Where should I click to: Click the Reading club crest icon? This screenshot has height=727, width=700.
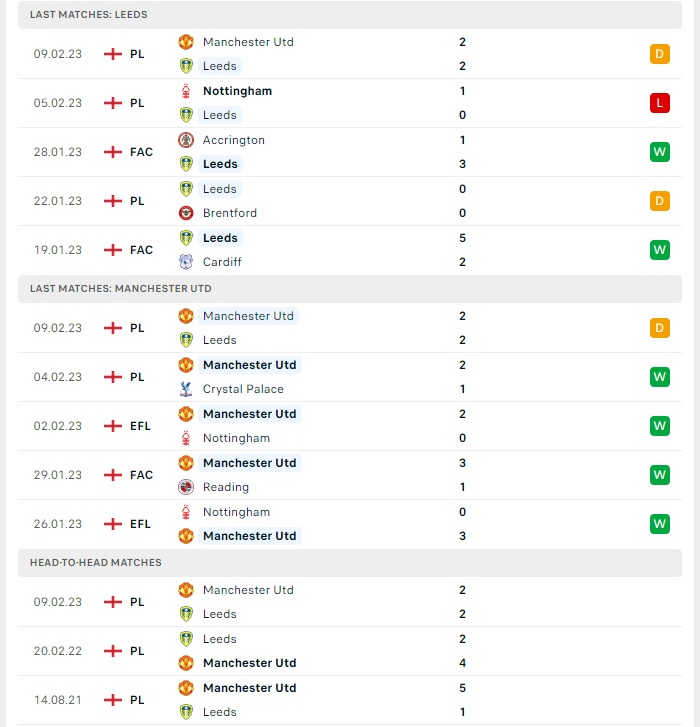[186, 487]
